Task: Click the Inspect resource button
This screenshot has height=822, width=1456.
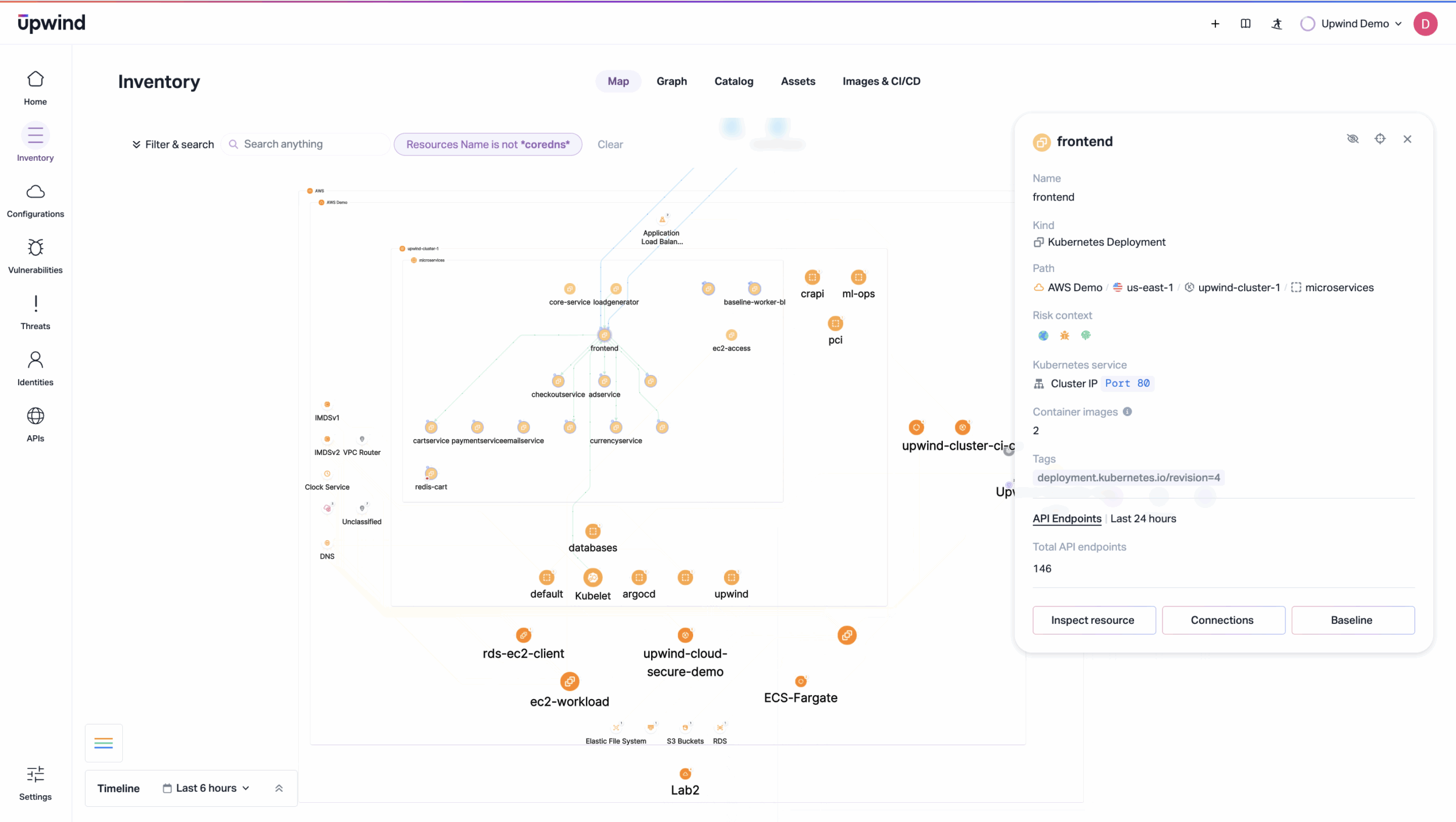Action: coord(1094,620)
